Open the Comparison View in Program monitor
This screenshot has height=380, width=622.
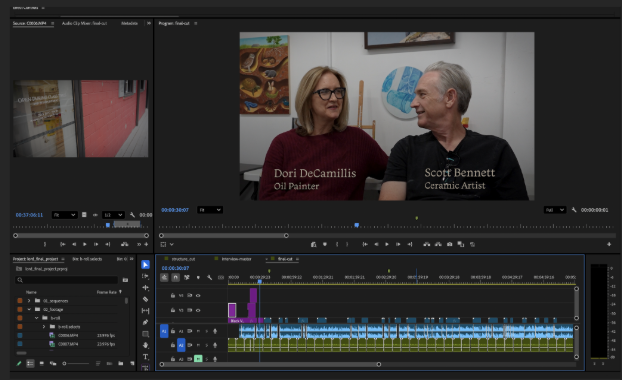pos(461,244)
